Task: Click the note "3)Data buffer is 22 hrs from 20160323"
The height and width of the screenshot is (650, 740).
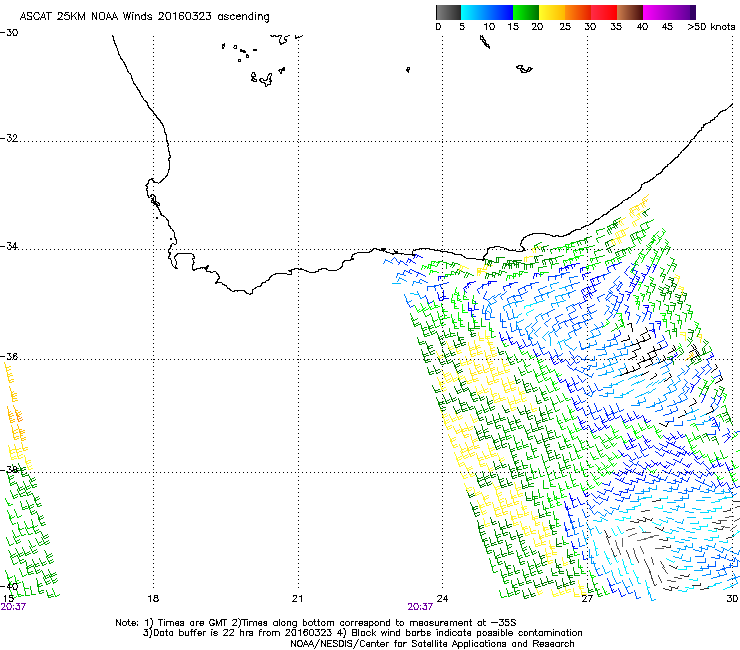Action: coord(237,633)
